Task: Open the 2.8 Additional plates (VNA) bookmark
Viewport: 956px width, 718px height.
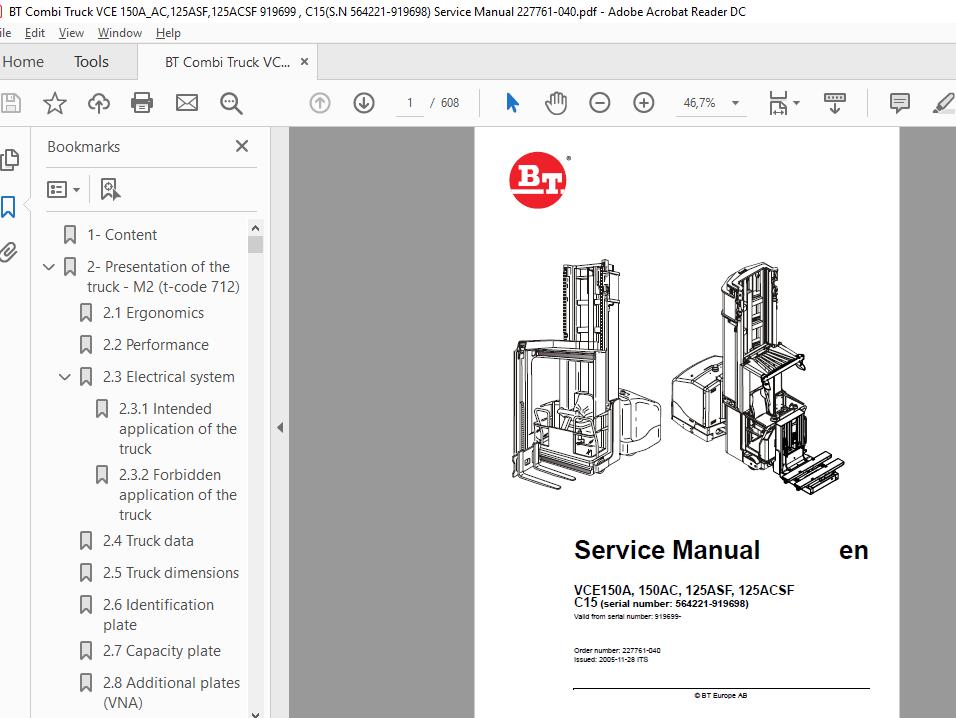Action: coord(171,692)
